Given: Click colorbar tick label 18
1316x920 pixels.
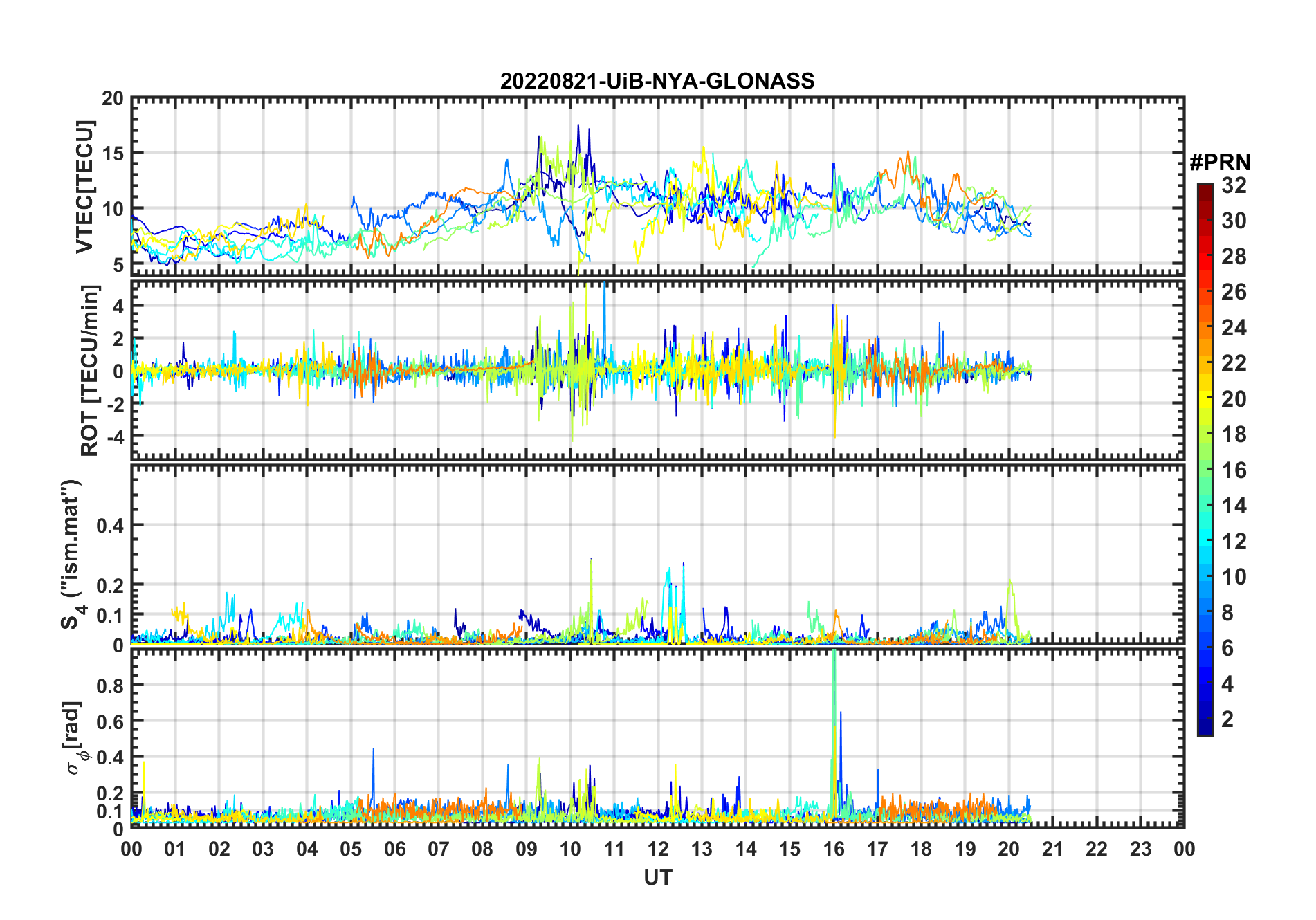Looking at the screenshot, I should pos(1234,434).
